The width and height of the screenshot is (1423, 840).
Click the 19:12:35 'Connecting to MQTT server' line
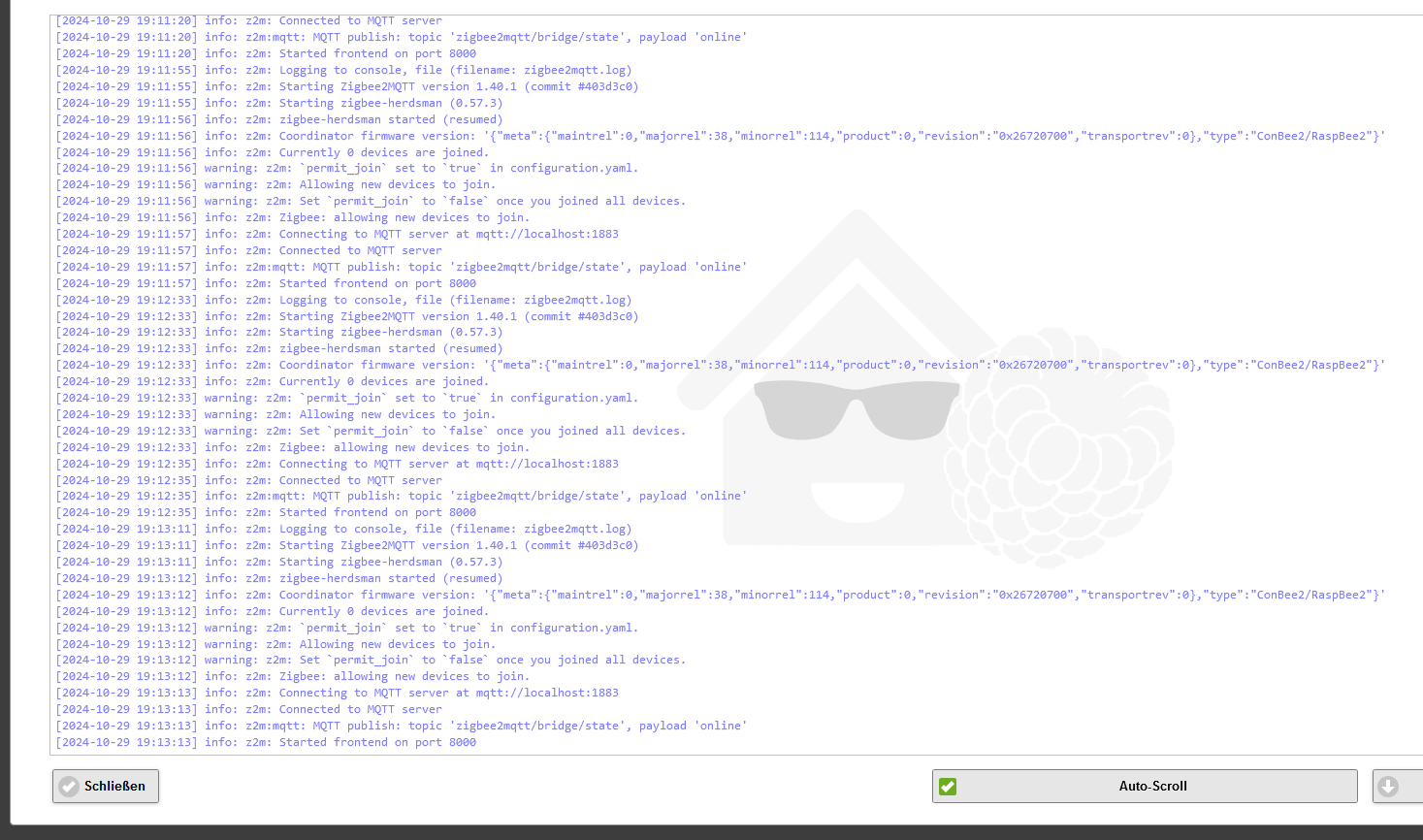click(338, 464)
